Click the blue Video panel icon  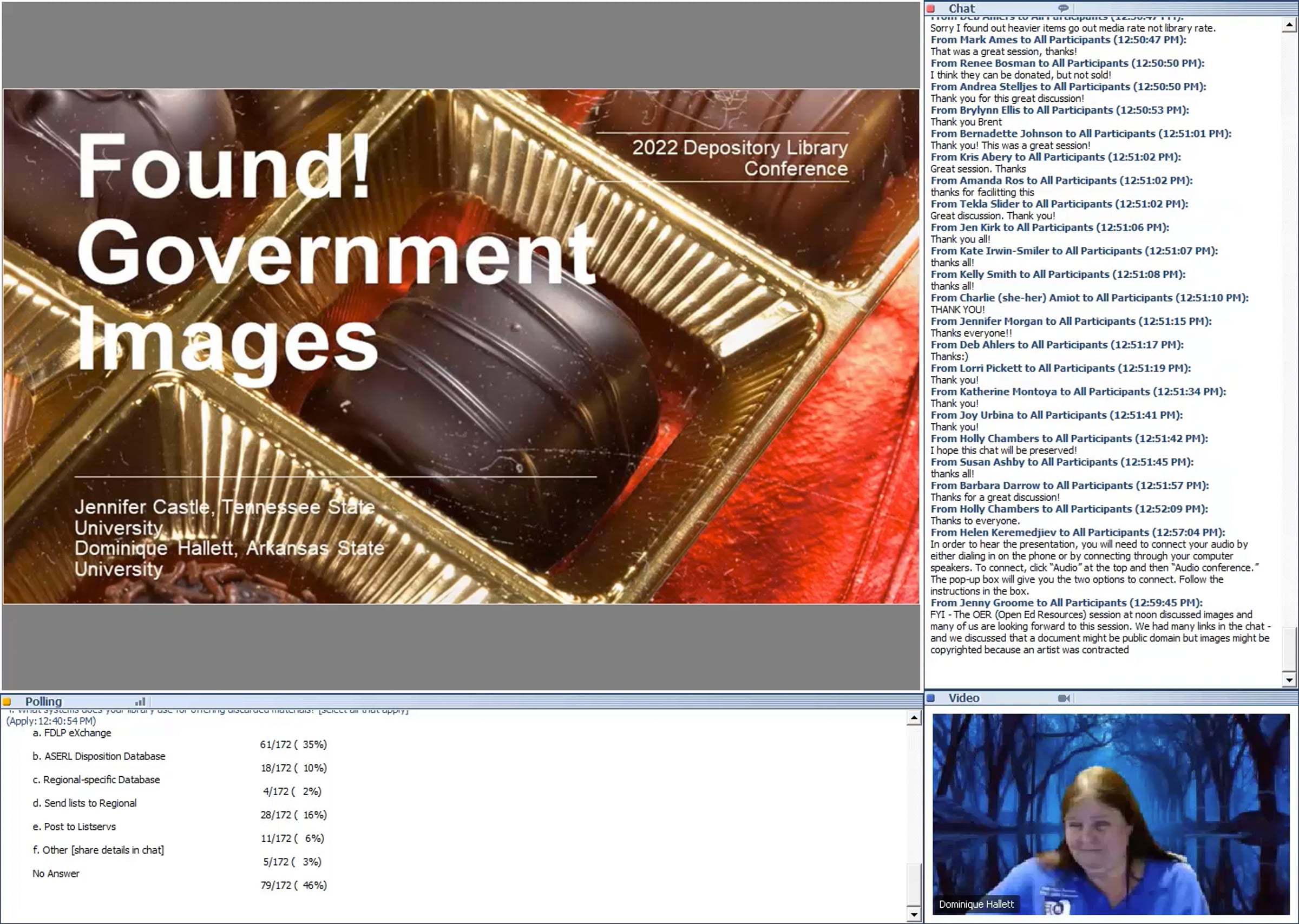coord(931,698)
